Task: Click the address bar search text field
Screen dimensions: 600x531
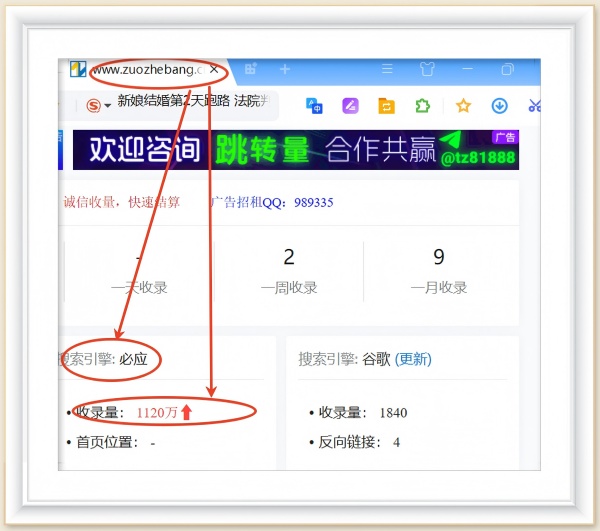Action: [x=190, y=101]
